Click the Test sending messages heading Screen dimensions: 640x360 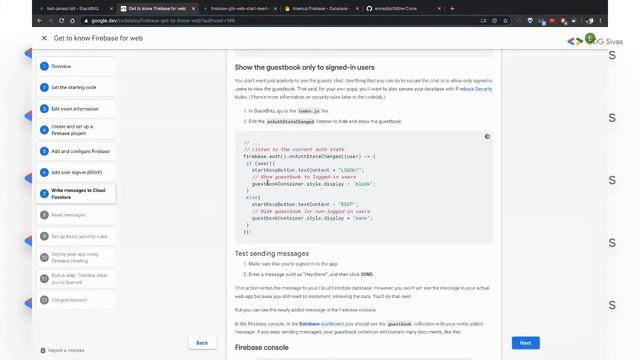pyautogui.click(x=272, y=253)
